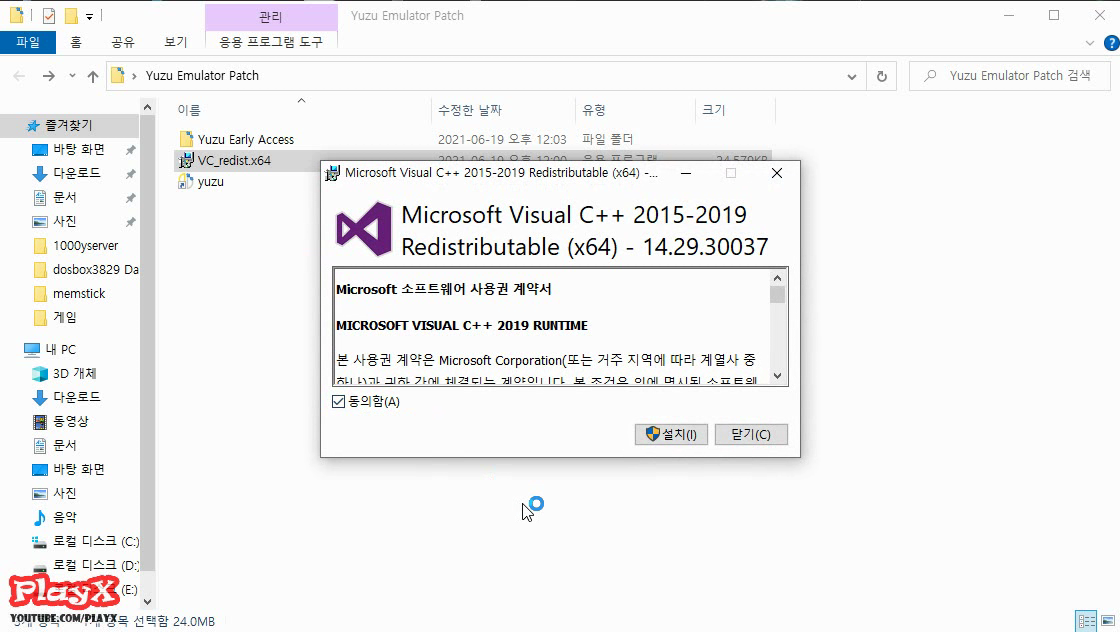
Task: Sort files by 이름 column
Action: coord(189,110)
